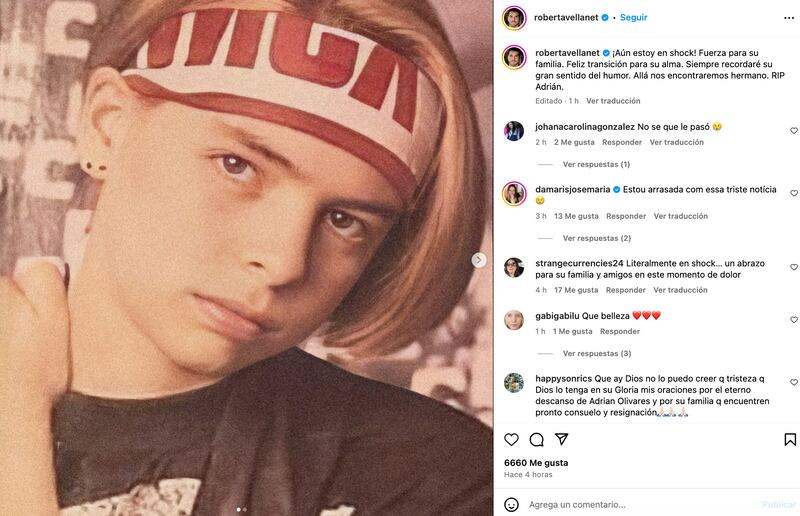Screen dimensions: 800x516
Task: Like johanacarolinagonzalez's comment
Action: tap(794, 131)
